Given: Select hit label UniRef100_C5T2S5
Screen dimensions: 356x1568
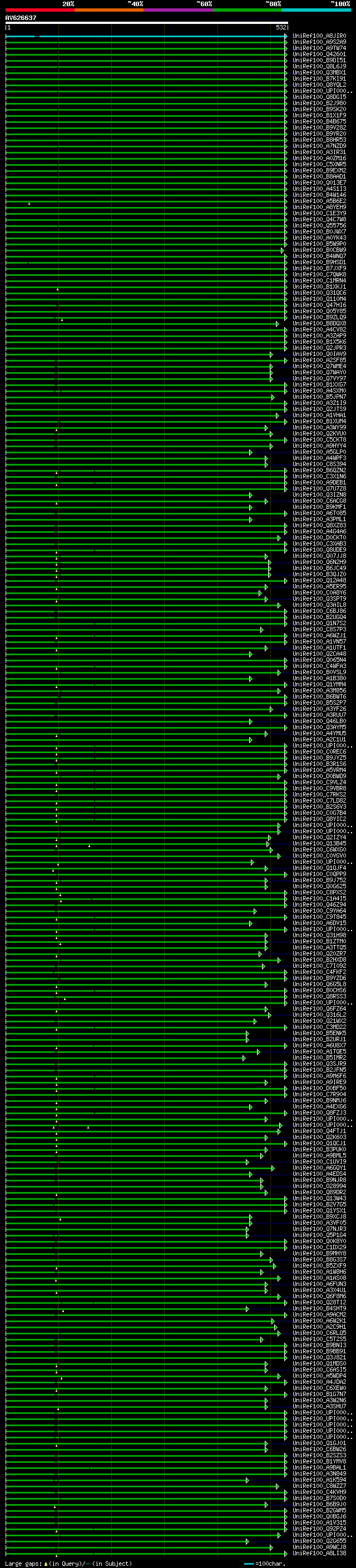Looking at the screenshot, I should click(x=319, y=1339).
